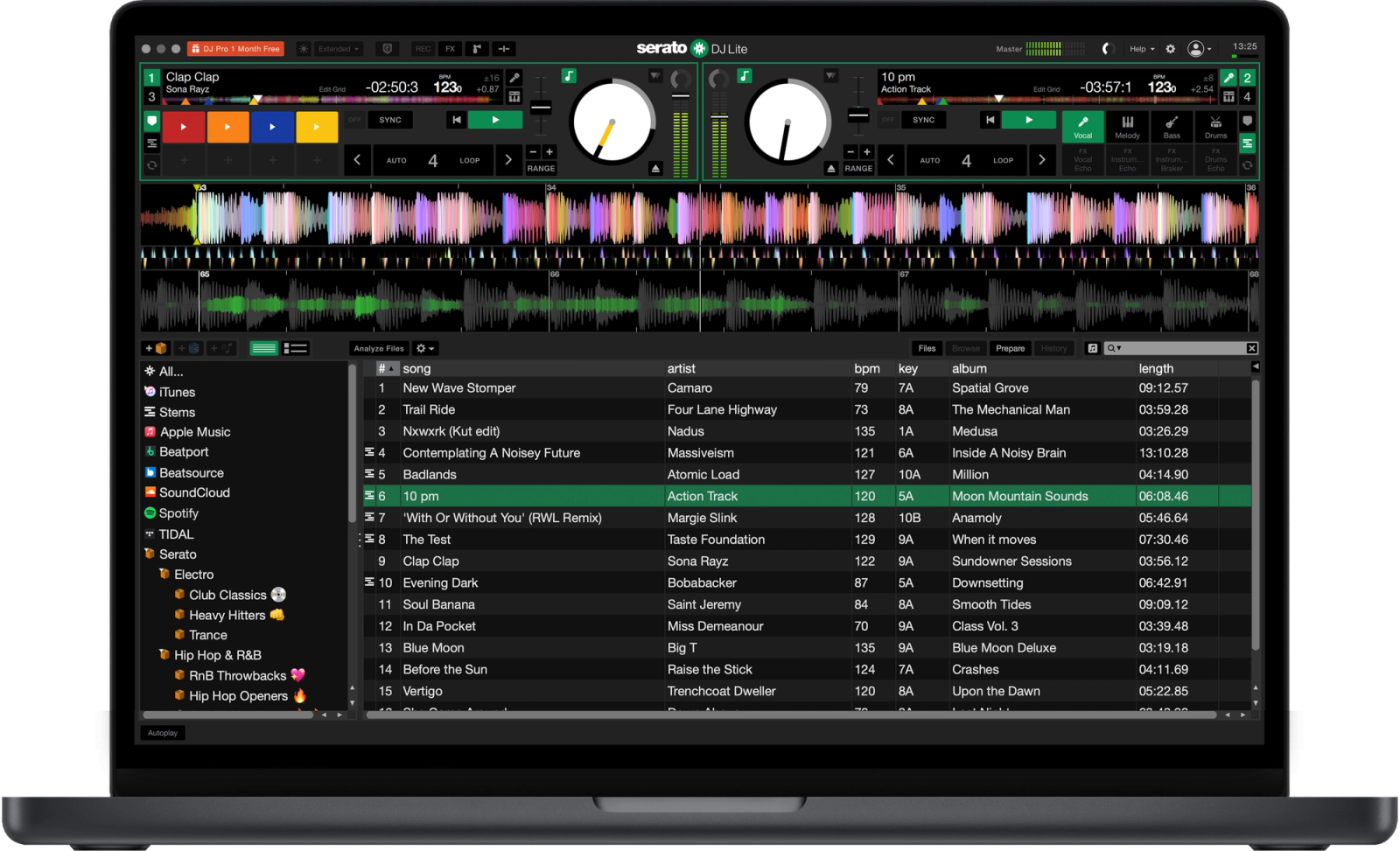The height and width of the screenshot is (851, 1400).
Task: Nudge right deck tempo up with plus
Action: pos(867,152)
